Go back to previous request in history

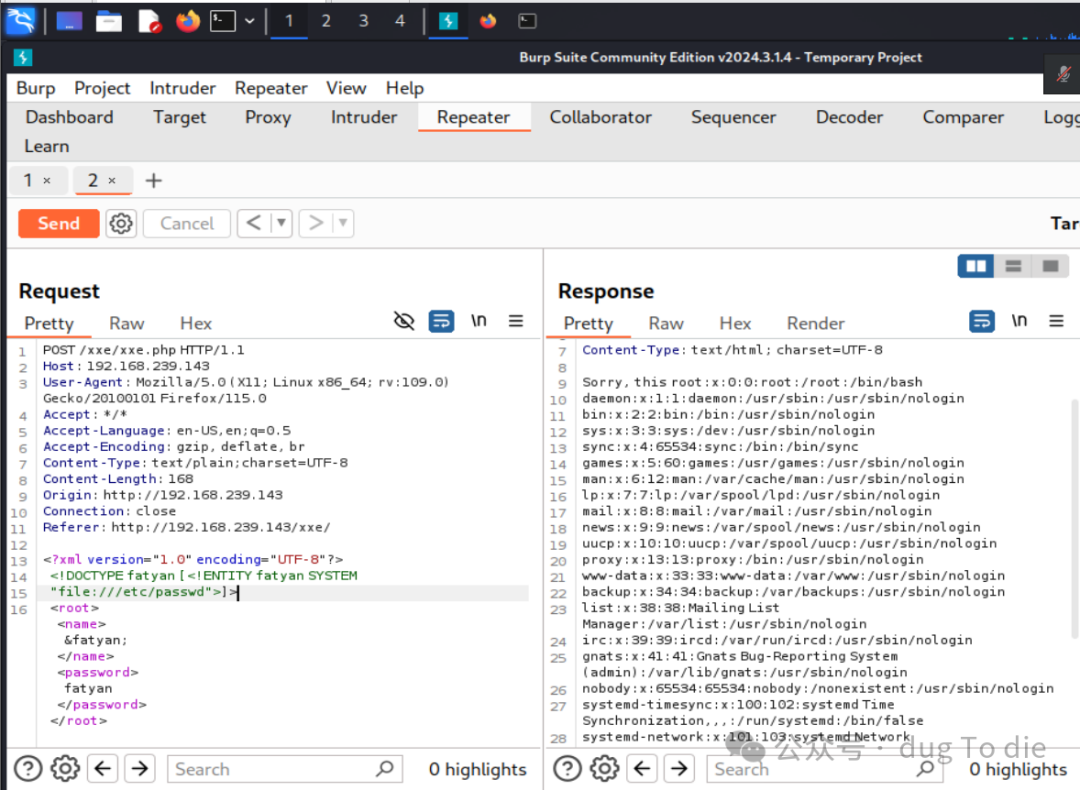tap(253, 223)
